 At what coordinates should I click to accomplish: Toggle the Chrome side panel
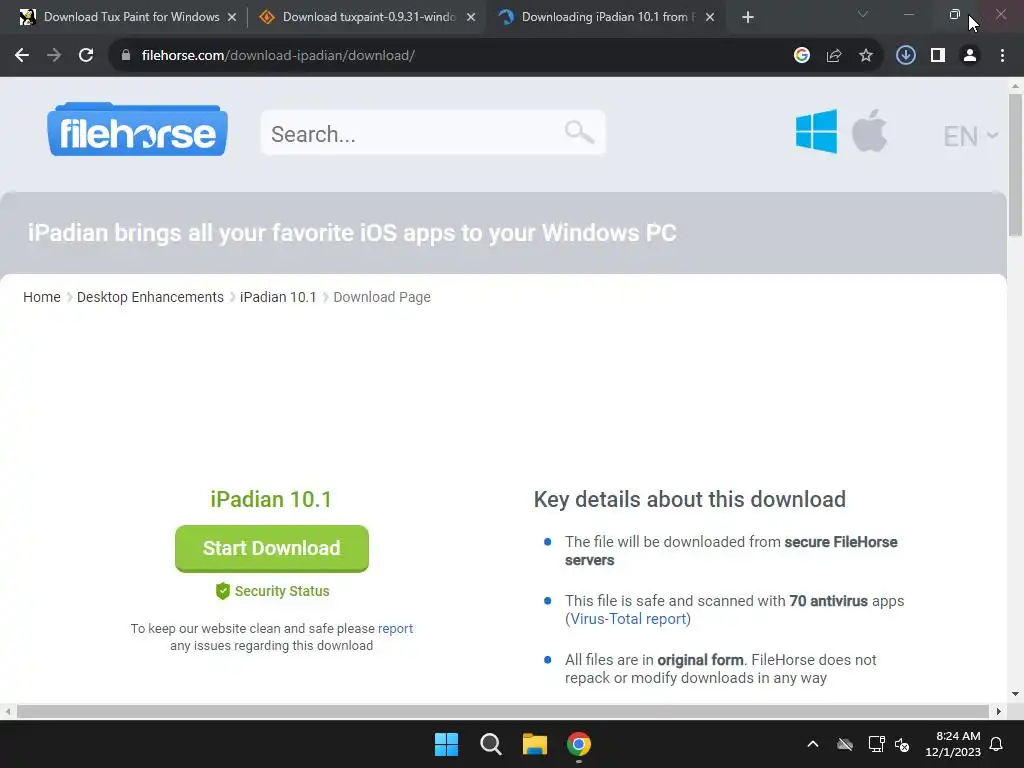[938, 56]
